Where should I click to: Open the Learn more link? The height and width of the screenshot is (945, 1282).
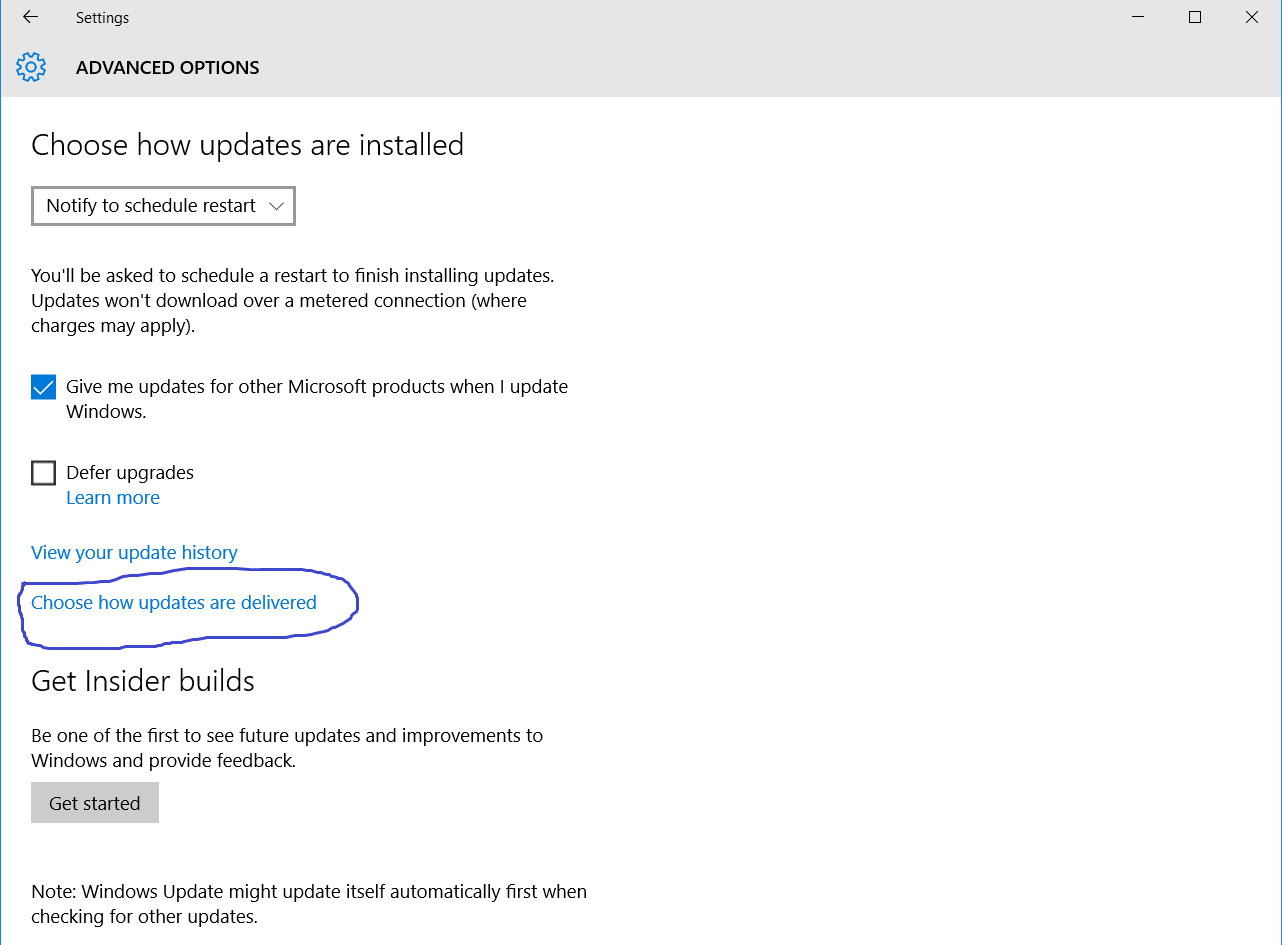click(113, 498)
